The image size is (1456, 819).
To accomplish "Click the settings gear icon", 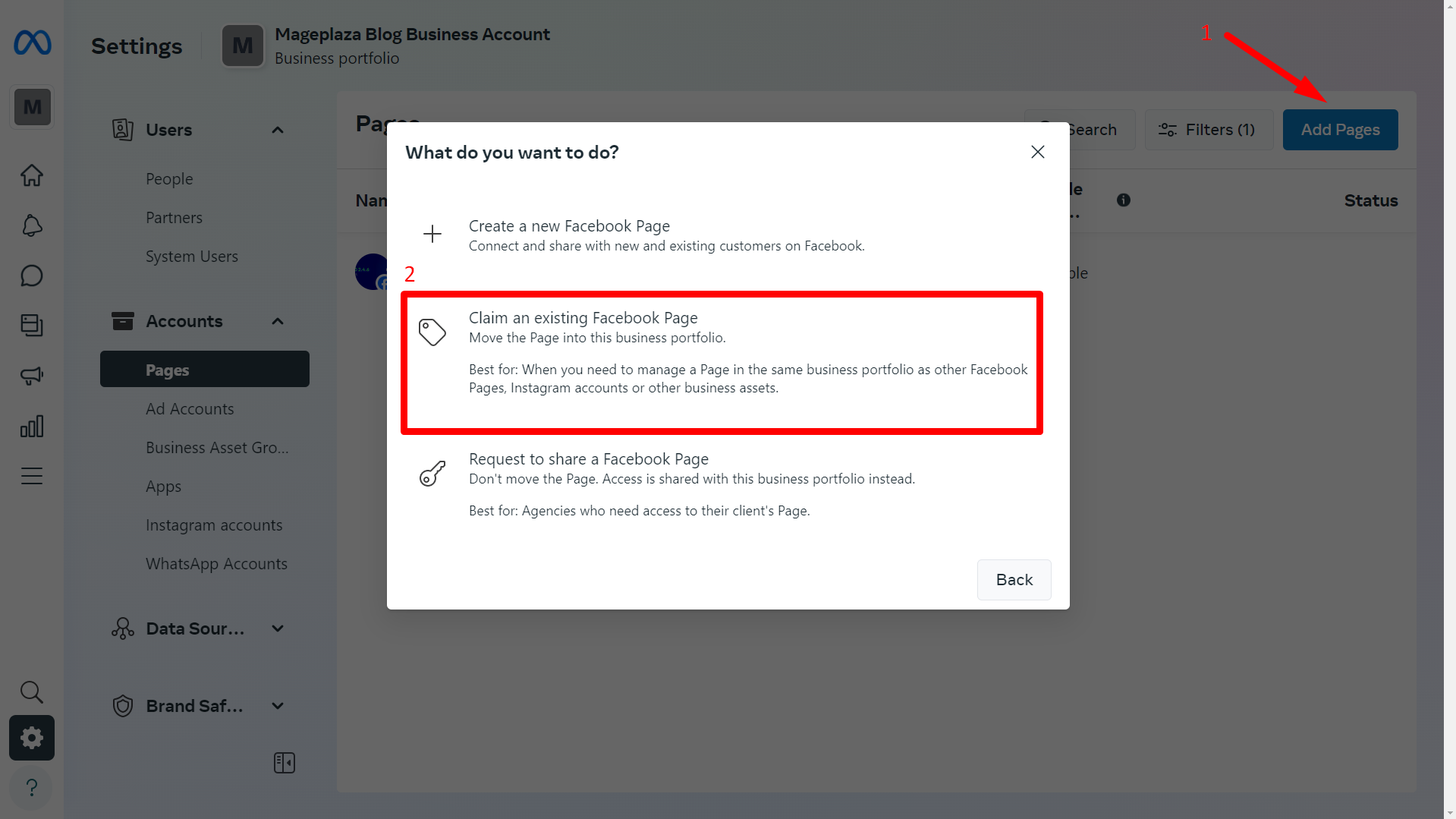I will point(32,738).
